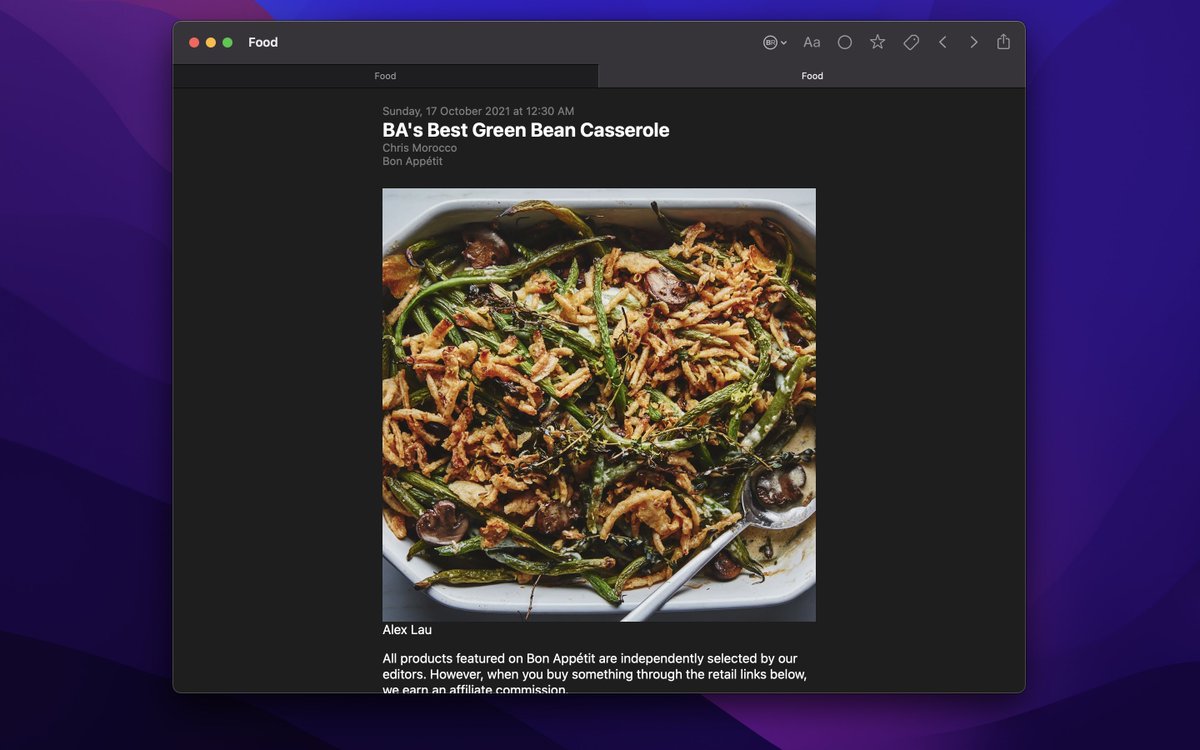Open the tag editor icon
This screenshot has height=750, width=1200.
coord(911,42)
